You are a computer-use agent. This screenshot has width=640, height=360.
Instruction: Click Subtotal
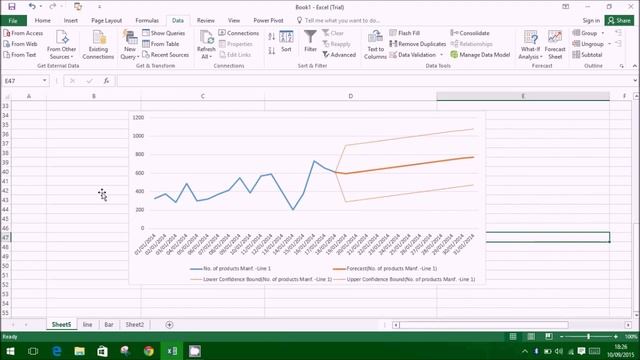click(588, 54)
